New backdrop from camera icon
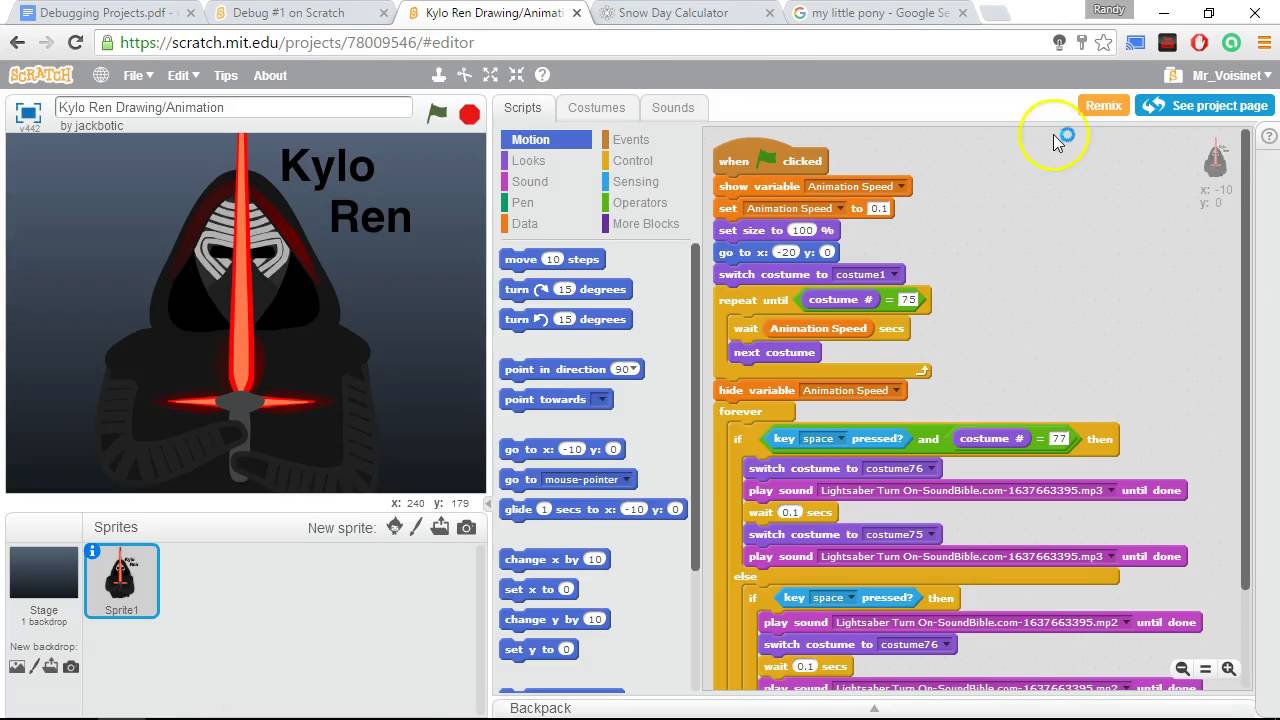The width and height of the screenshot is (1280, 720). (x=71, y=666)
